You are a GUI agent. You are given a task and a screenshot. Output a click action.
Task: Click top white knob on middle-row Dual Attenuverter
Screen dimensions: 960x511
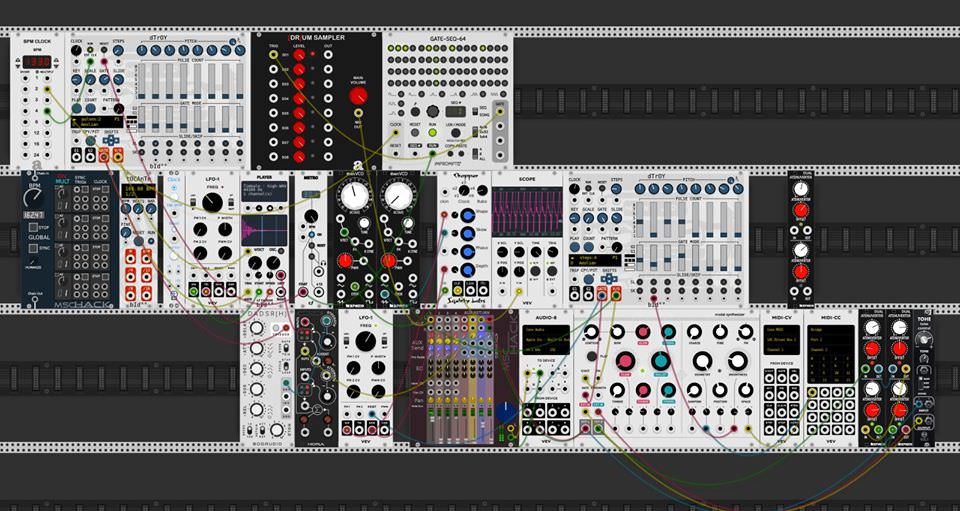pyautogui.click(x=801, y=189)
